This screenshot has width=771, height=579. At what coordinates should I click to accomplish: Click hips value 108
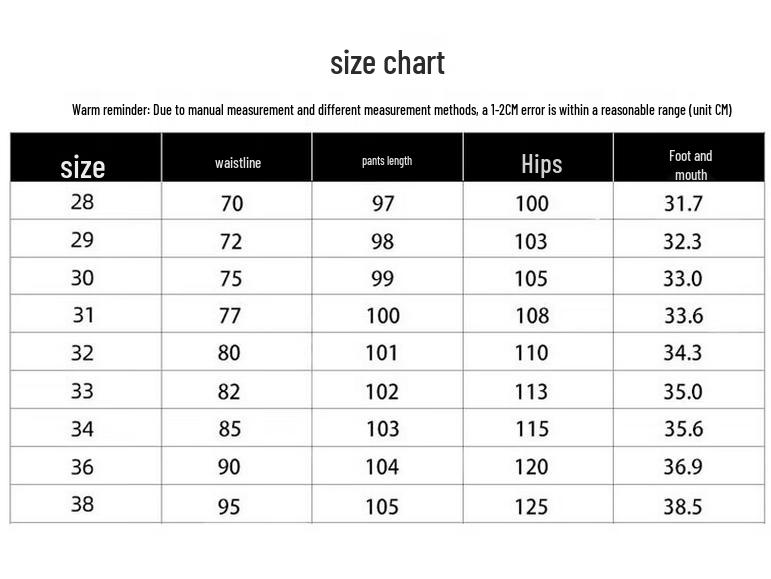(x=531, y=316)
